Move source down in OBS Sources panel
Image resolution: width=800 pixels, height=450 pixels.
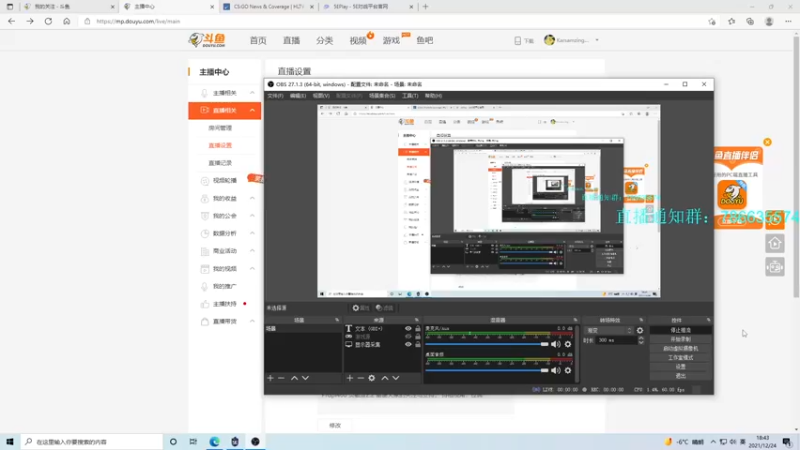coord(395,378)
